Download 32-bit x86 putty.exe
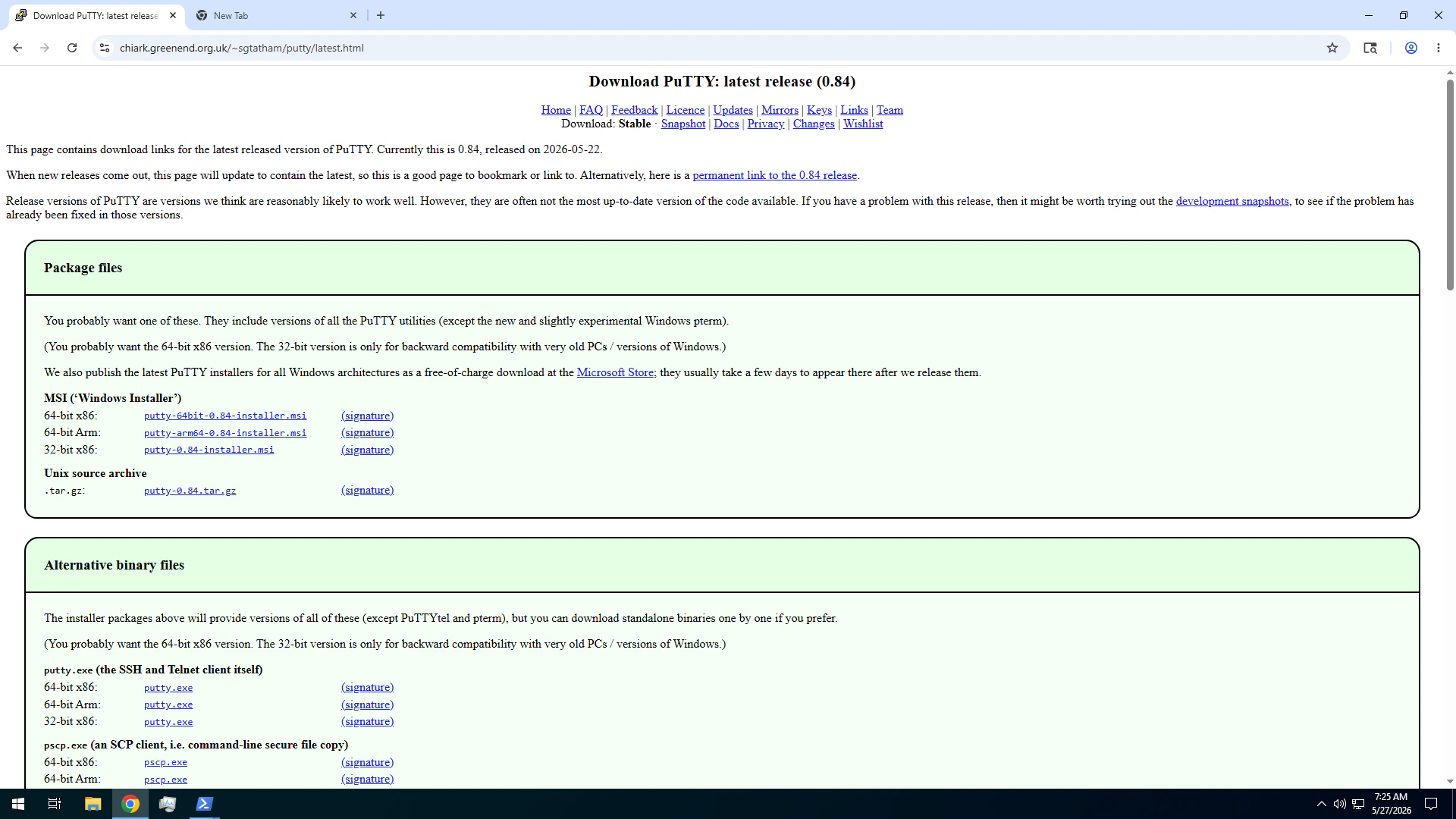 pos(168,722)
